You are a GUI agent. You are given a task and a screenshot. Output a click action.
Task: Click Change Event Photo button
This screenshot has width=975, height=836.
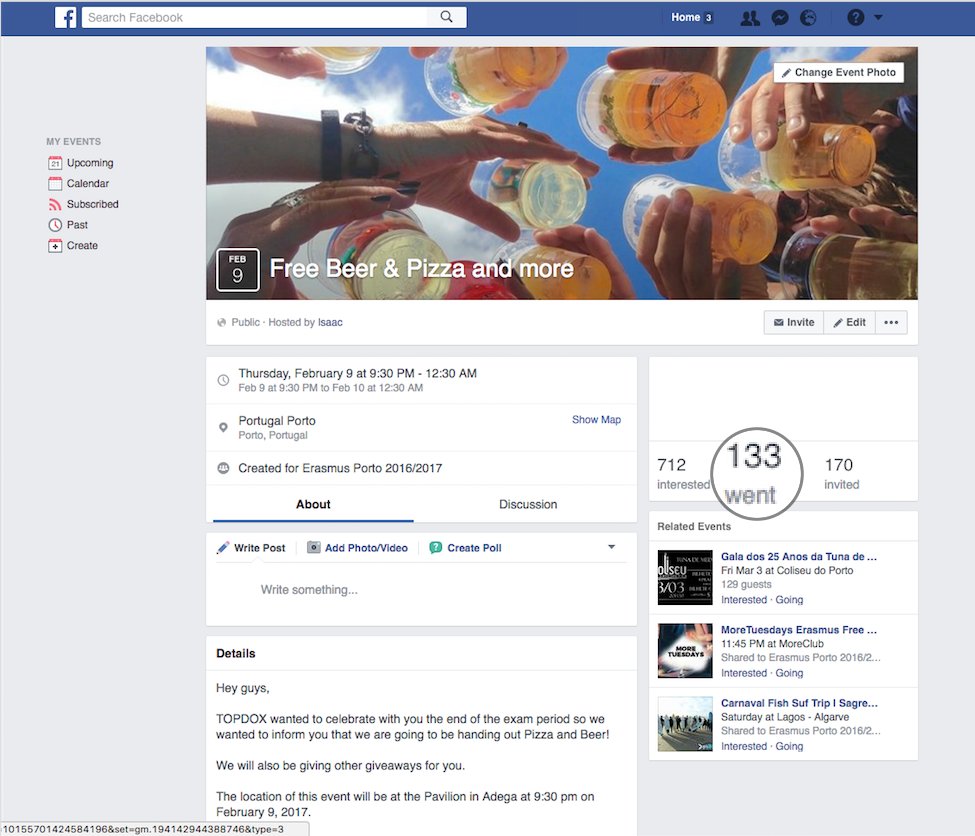[x=838, y=72]
